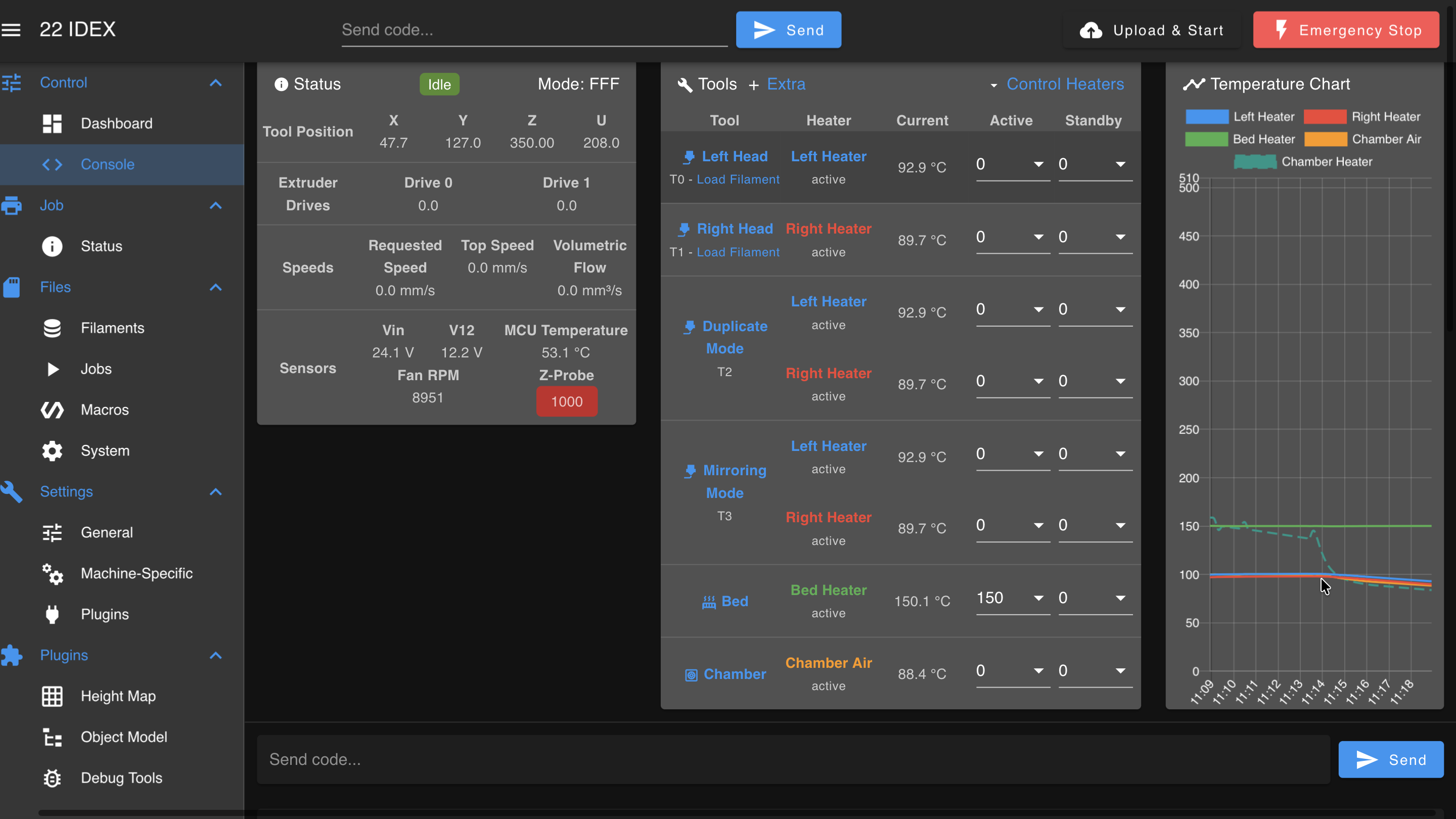1456x819 pixels.
Task: Click the bottom console Send button
Action: coord(1390,760)
